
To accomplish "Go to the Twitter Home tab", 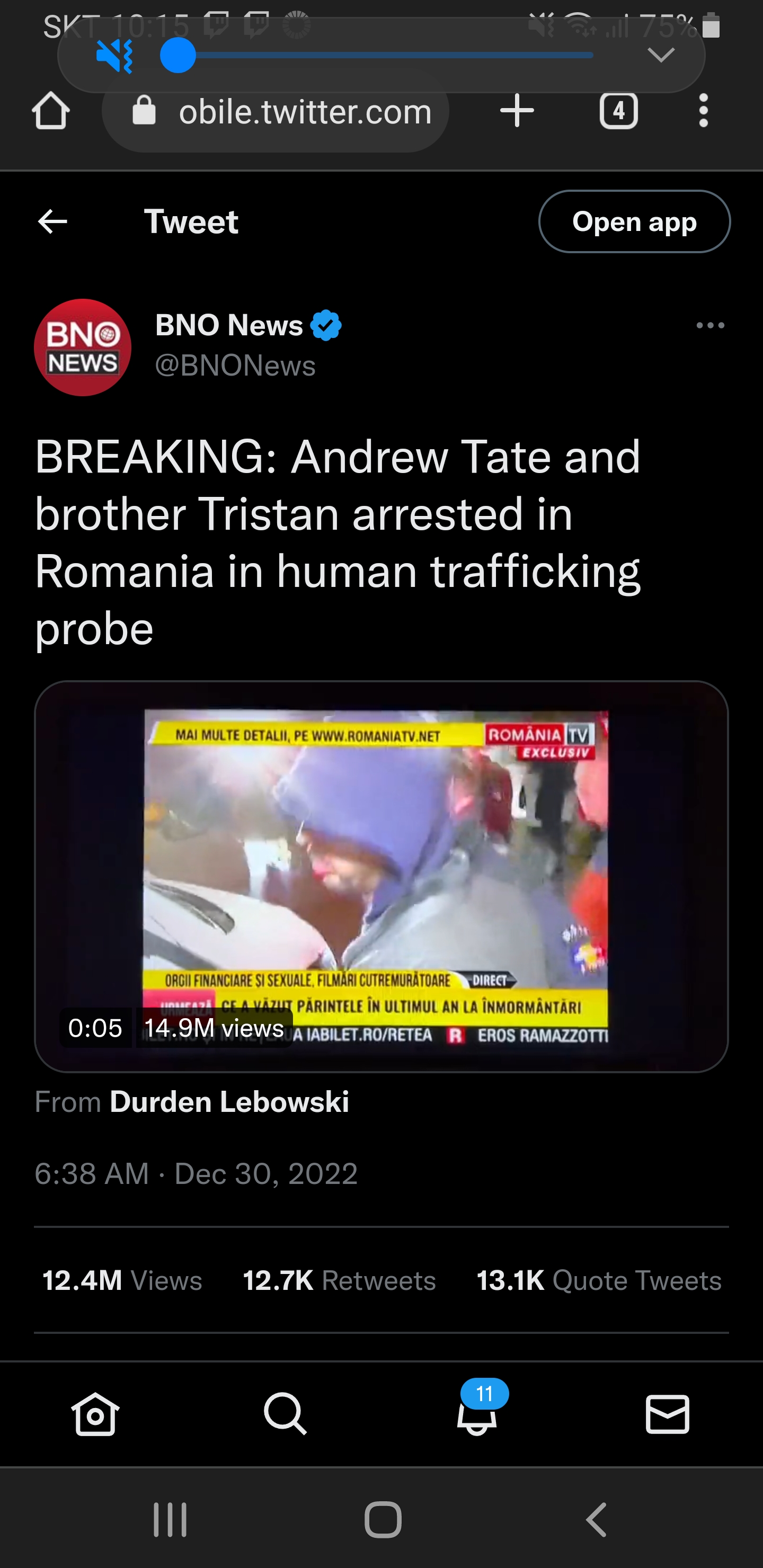I will [95, 1414].
